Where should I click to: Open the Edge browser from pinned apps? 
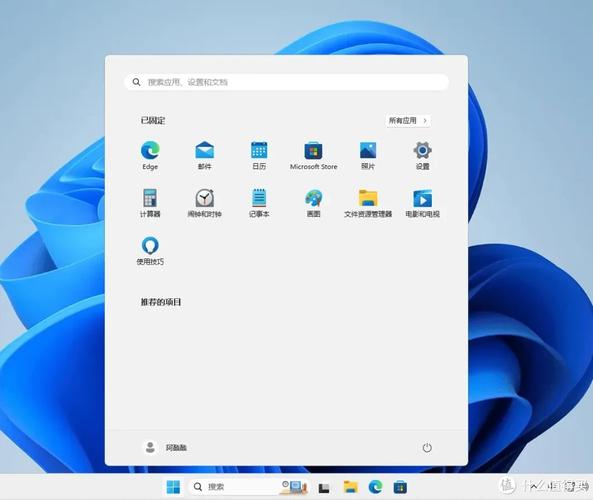pyautogui.click(x=150, y=155)
